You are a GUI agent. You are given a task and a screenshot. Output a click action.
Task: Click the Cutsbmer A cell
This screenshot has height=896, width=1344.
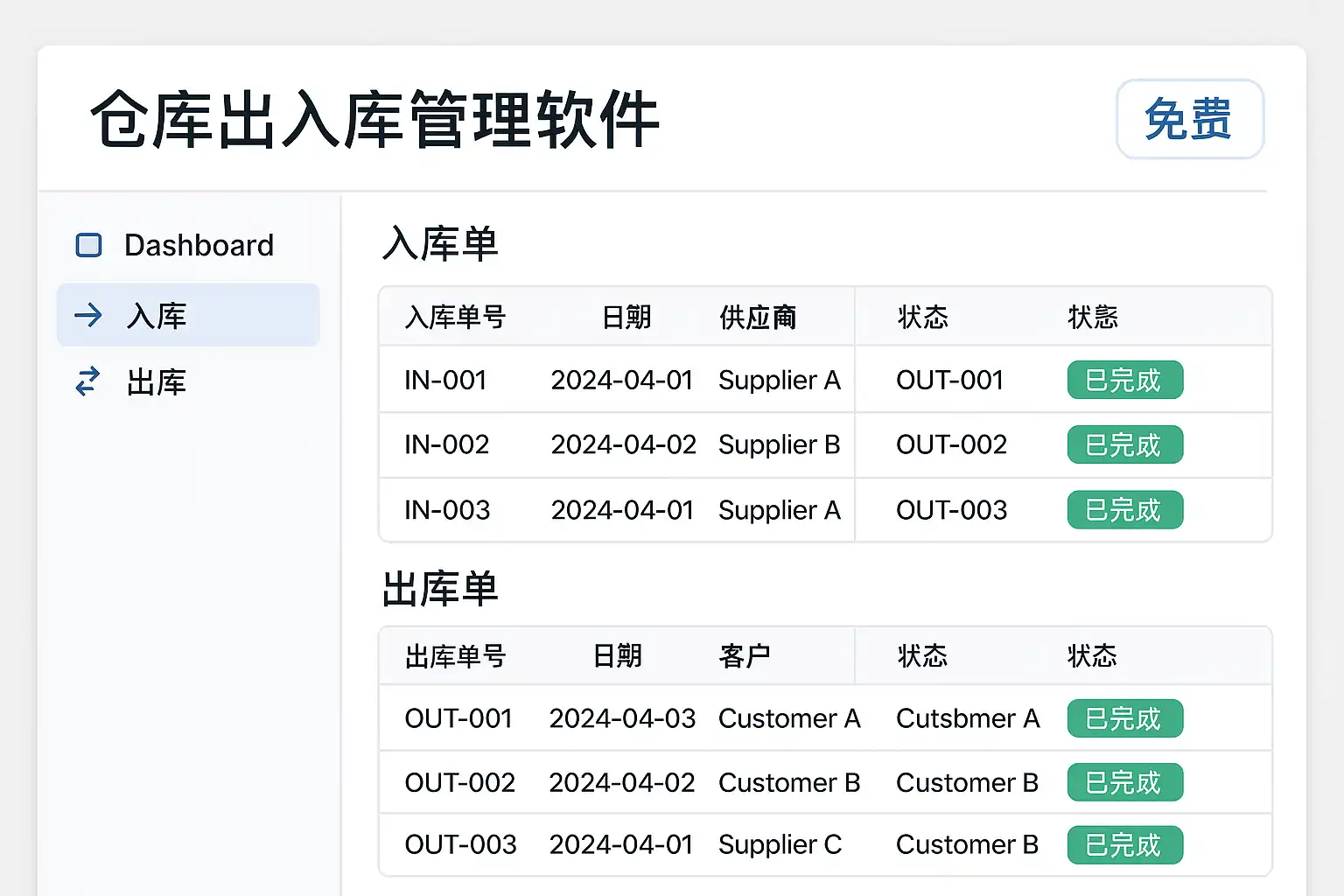[968, 718]
